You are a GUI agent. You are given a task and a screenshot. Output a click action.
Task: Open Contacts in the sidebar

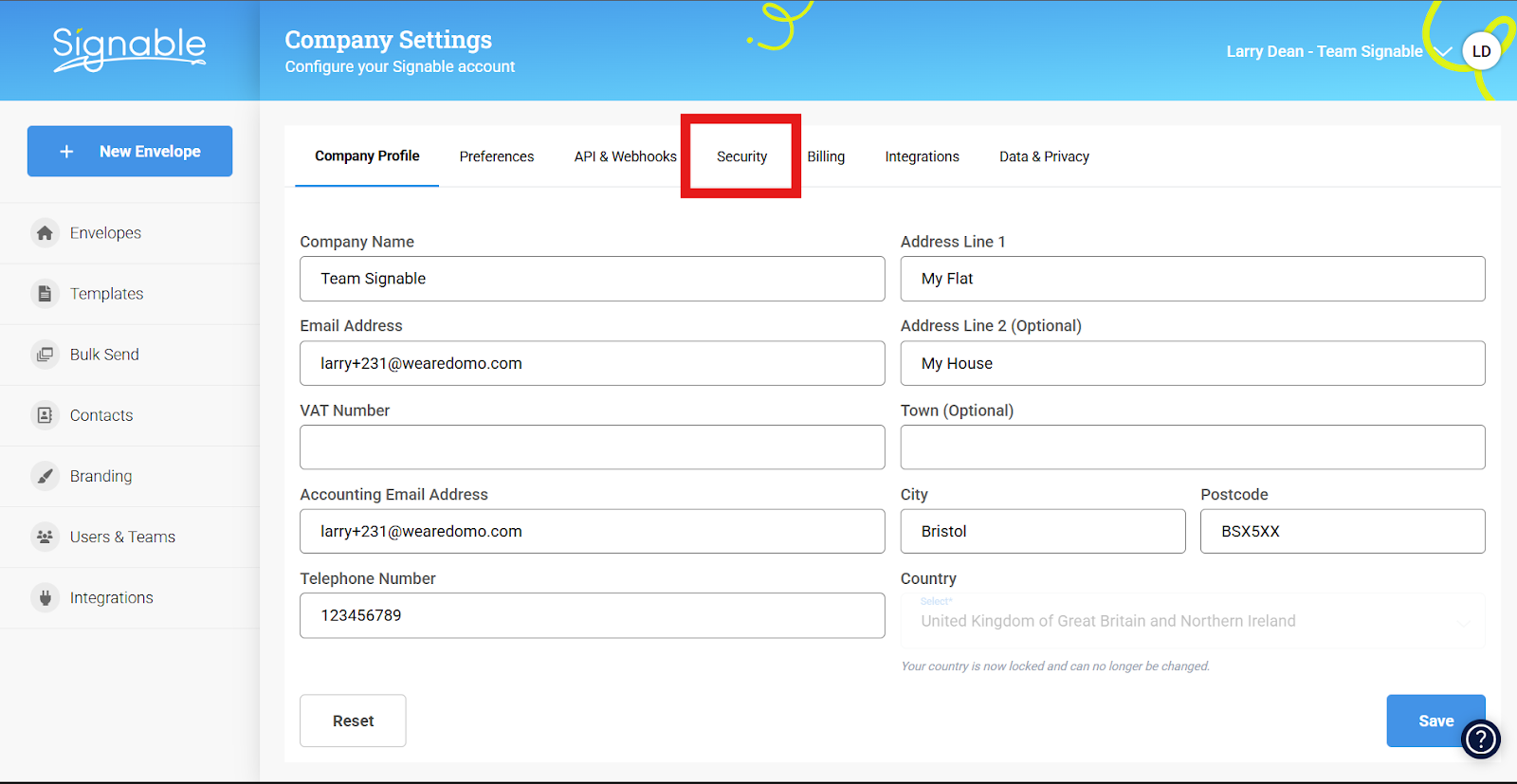coord(129,414)
